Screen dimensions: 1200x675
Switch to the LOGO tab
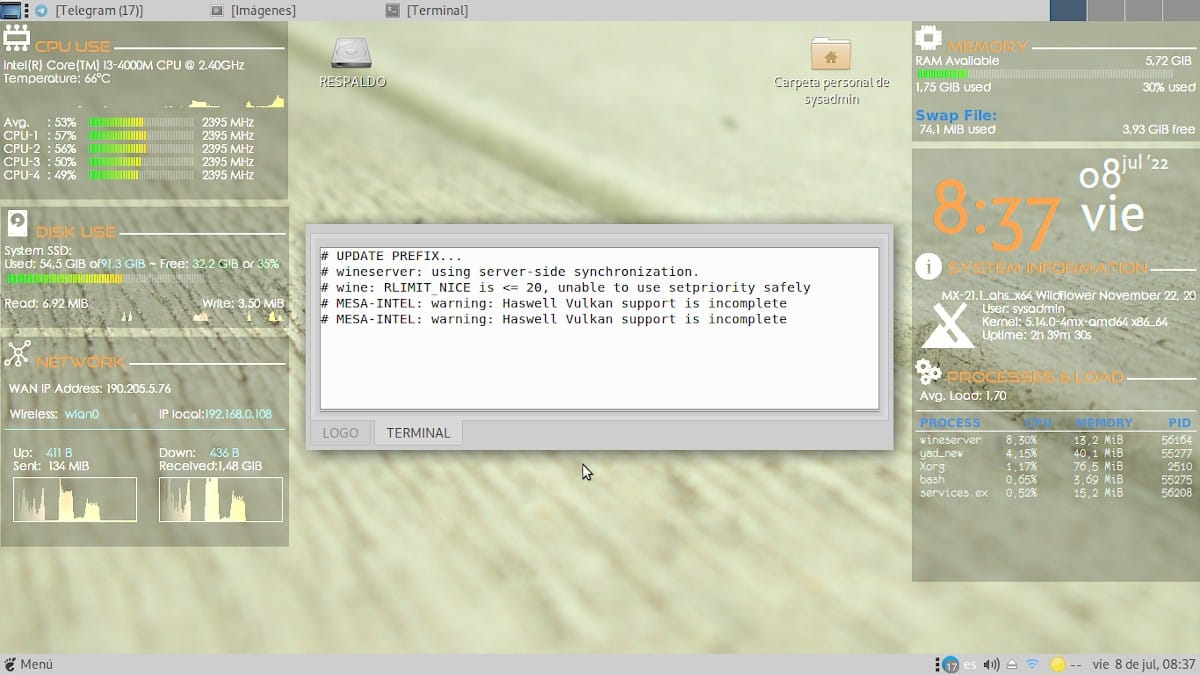pyautogui.click(x=341, y=433)
